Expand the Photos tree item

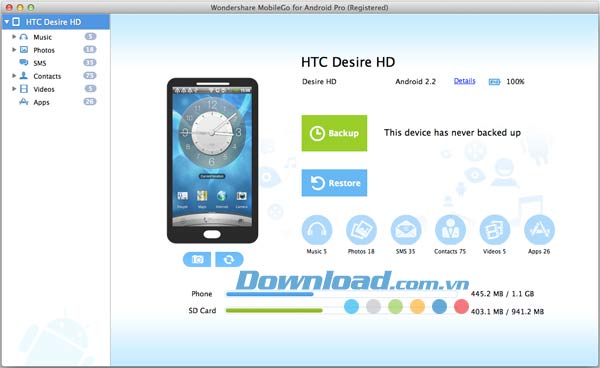click(x=14, y=50)
